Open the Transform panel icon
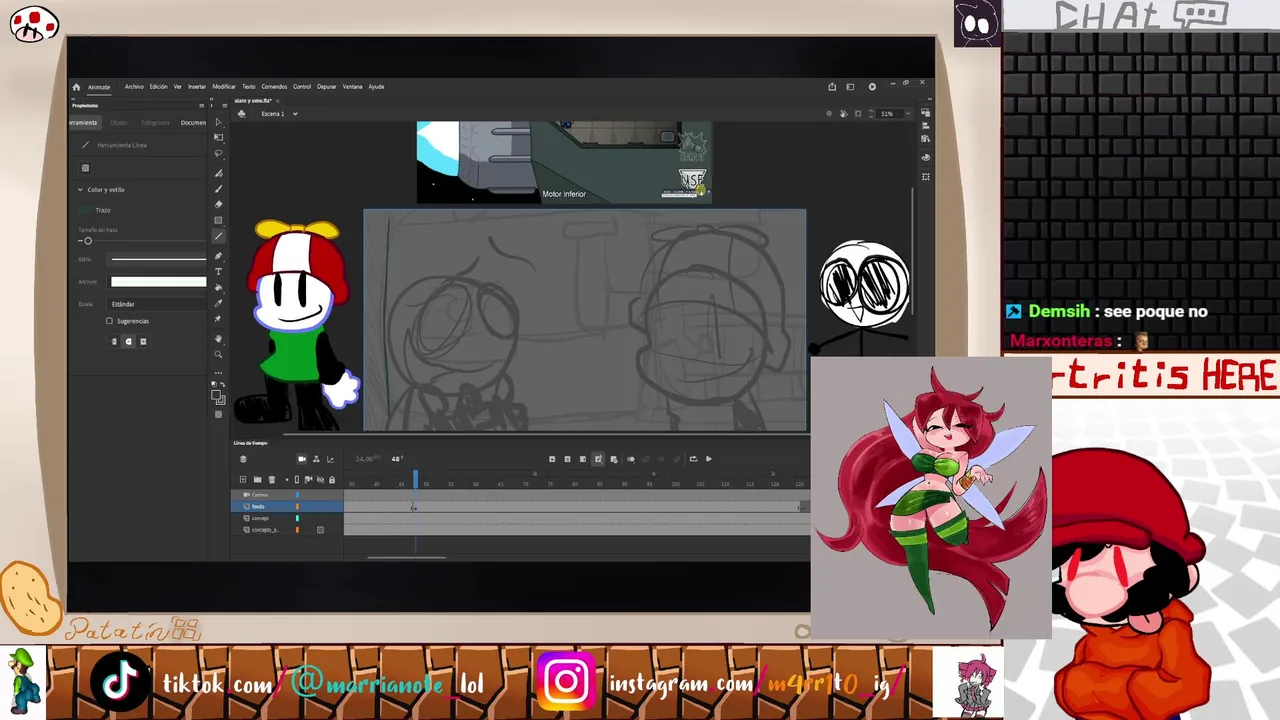This screenshot has height=720, width=1280. (926, 176)
